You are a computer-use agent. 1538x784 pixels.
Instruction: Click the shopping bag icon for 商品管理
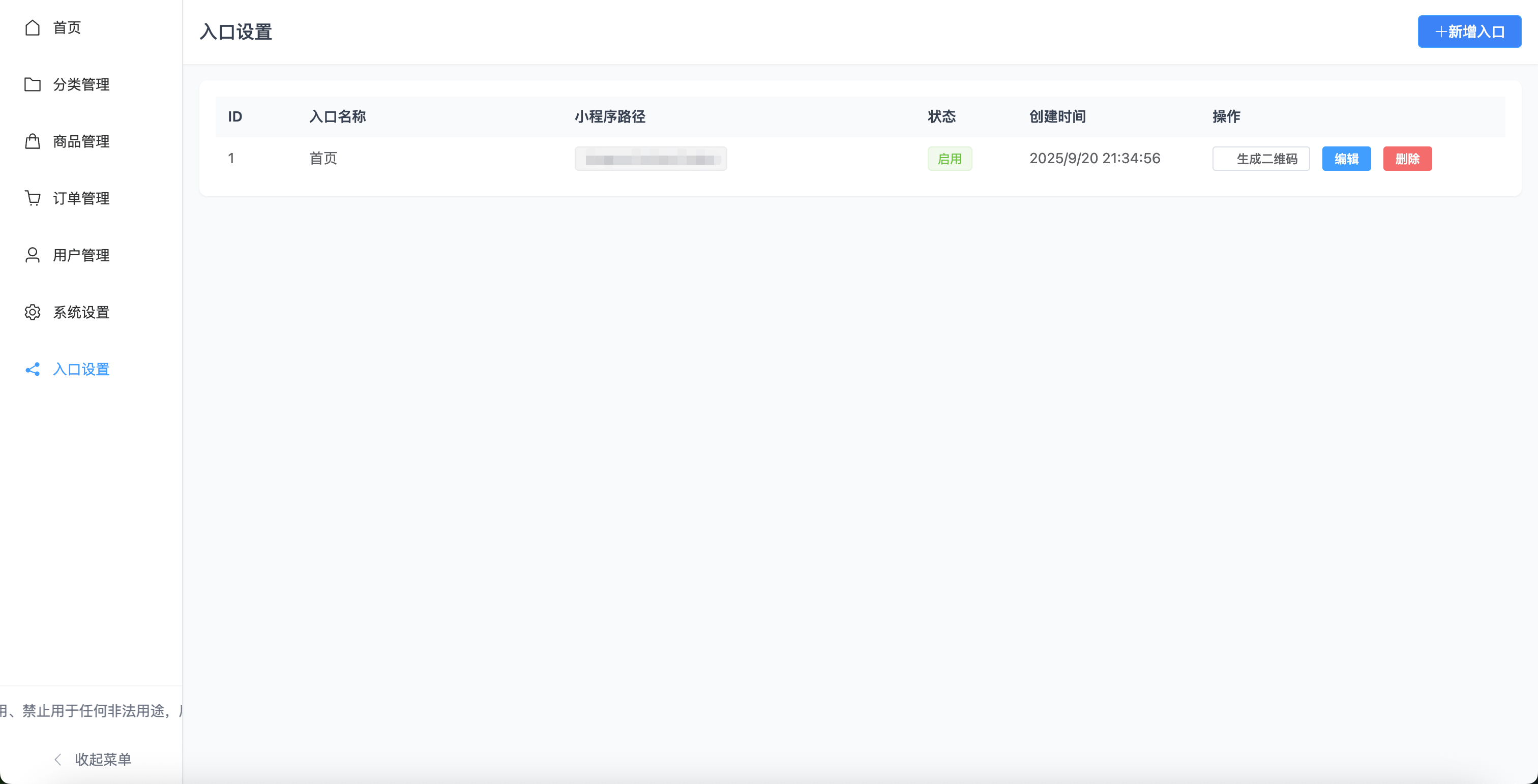click(x=32, y=141)
